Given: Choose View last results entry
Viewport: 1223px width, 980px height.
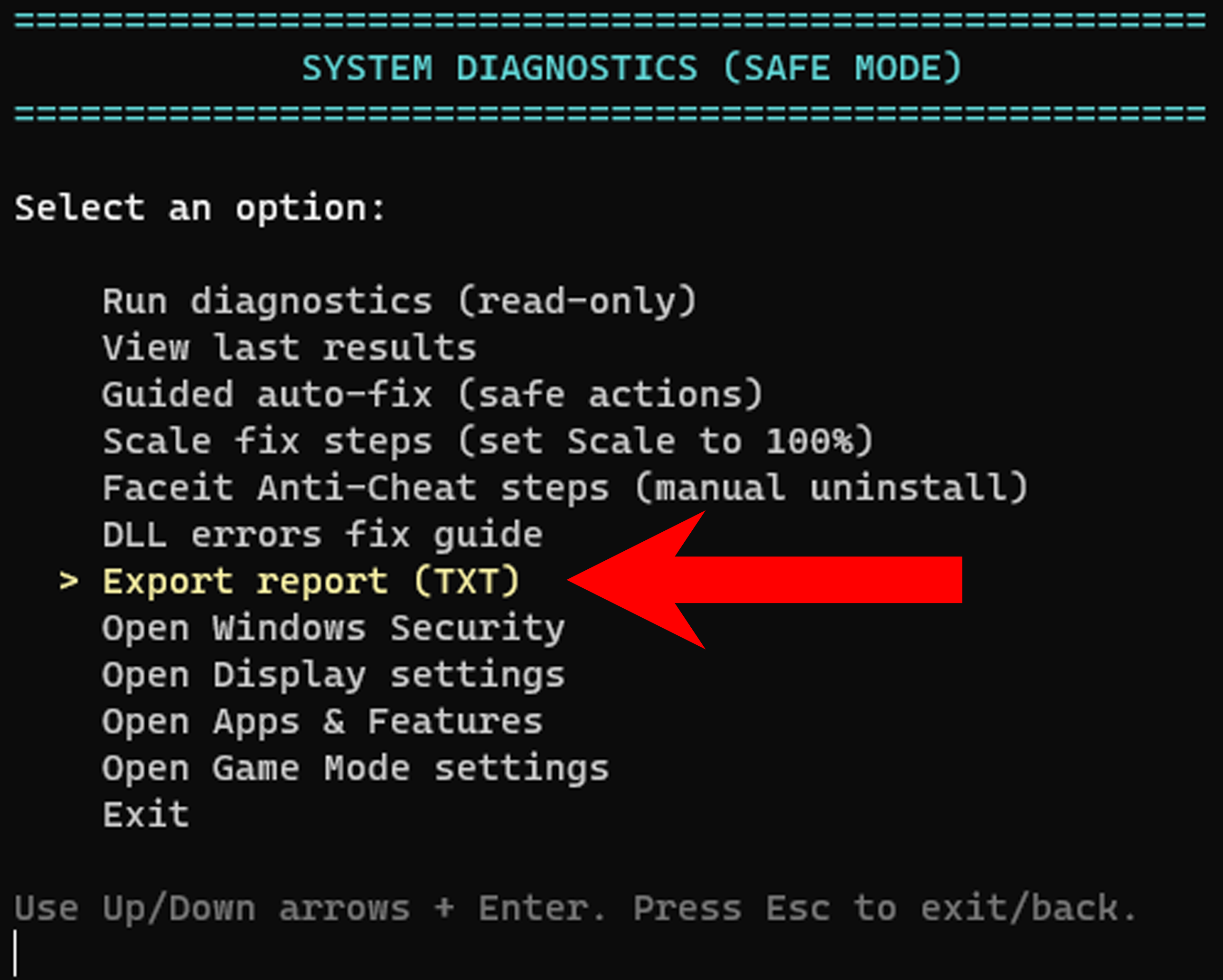Looking at the screenshot, I should point(289,348).
